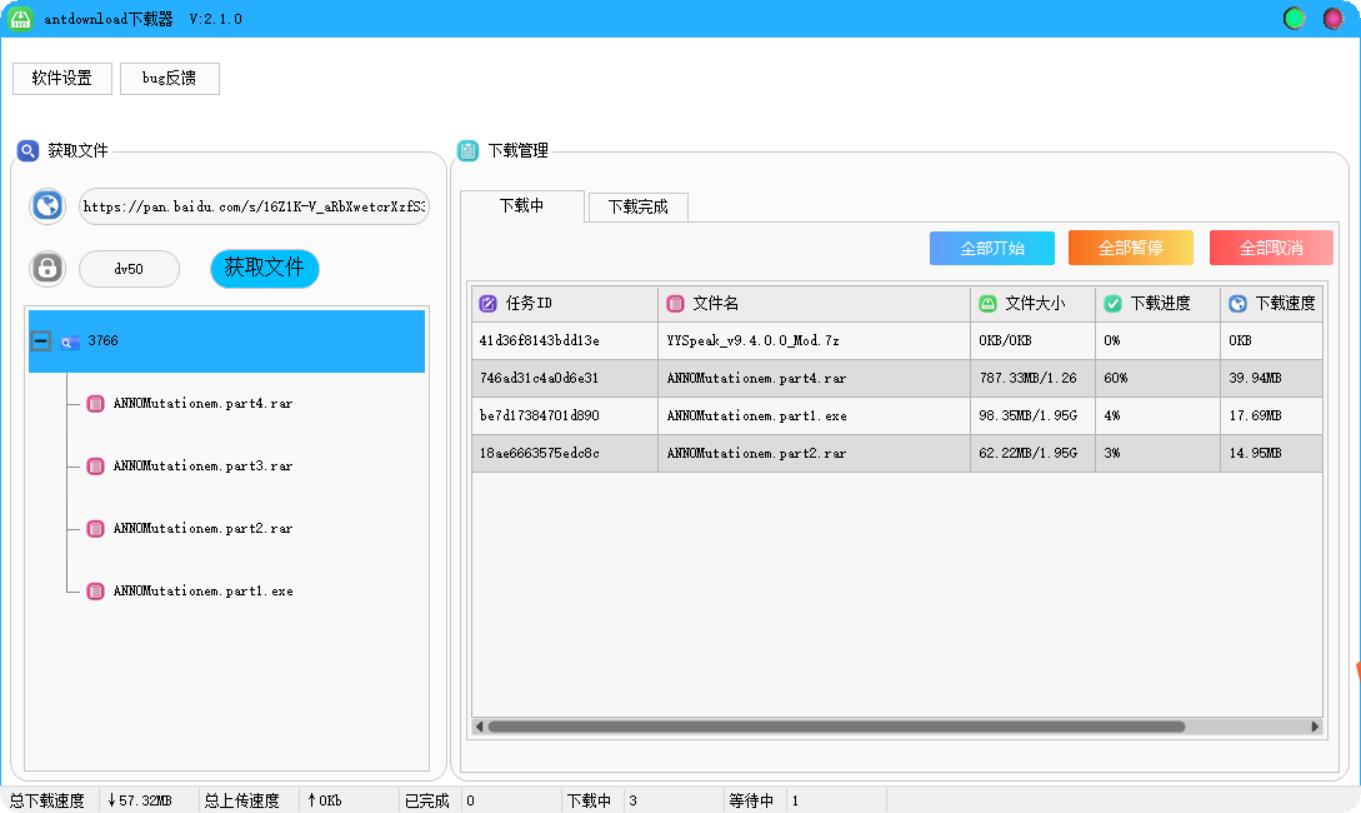Click the globe icon beside the URL field
Screen dimensions: 1361x813
tap(46, 206)
